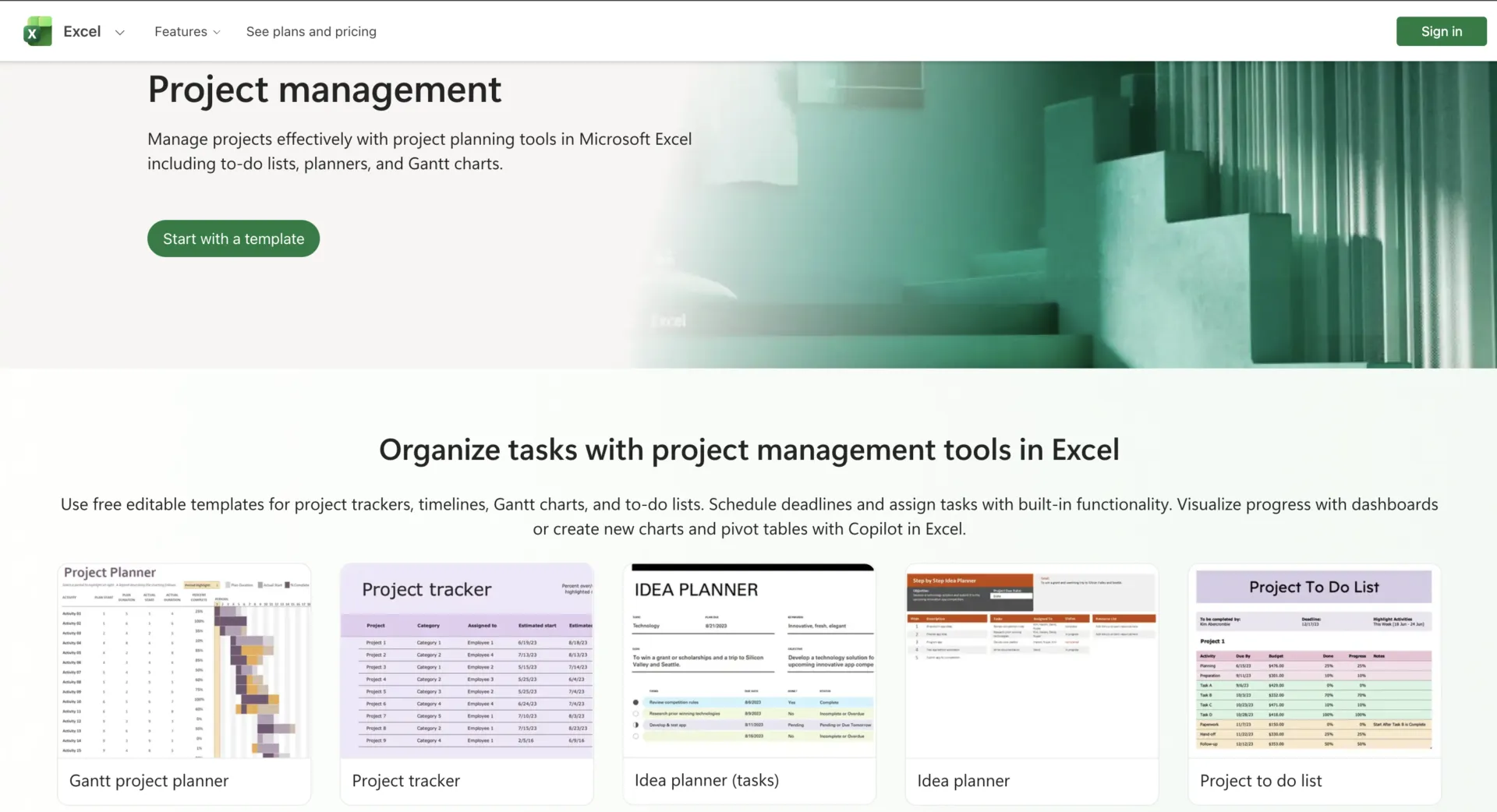This screenshot has width=1497, height=812.
Task: Open the Features dropdown menu
Action: [x=187, y=31]
